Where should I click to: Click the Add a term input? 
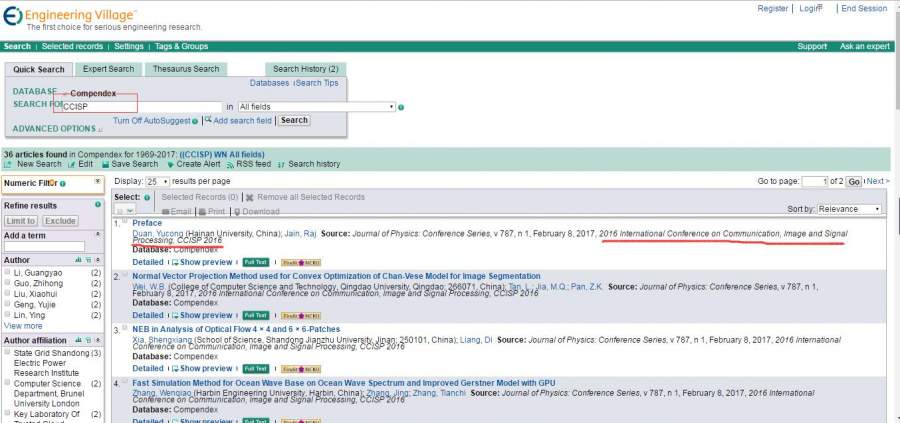[x=44, y=246]
